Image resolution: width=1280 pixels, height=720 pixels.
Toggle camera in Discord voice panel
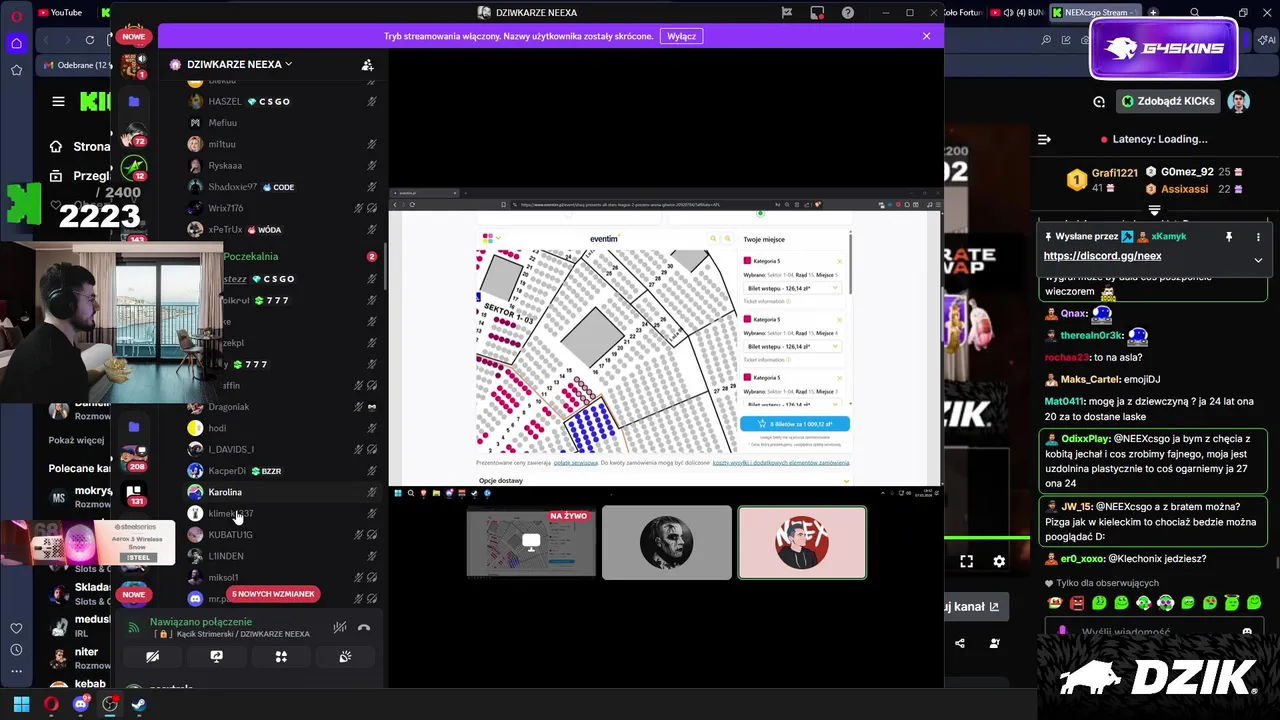(x=152, y=657)
